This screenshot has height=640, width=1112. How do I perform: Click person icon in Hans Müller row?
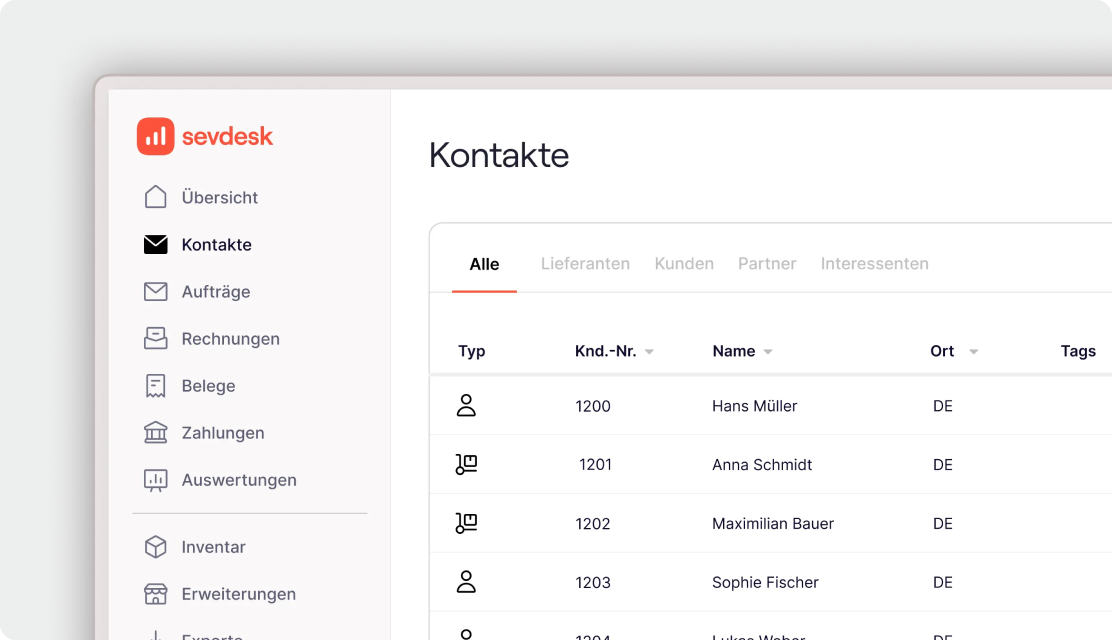[x=466, y=406]
